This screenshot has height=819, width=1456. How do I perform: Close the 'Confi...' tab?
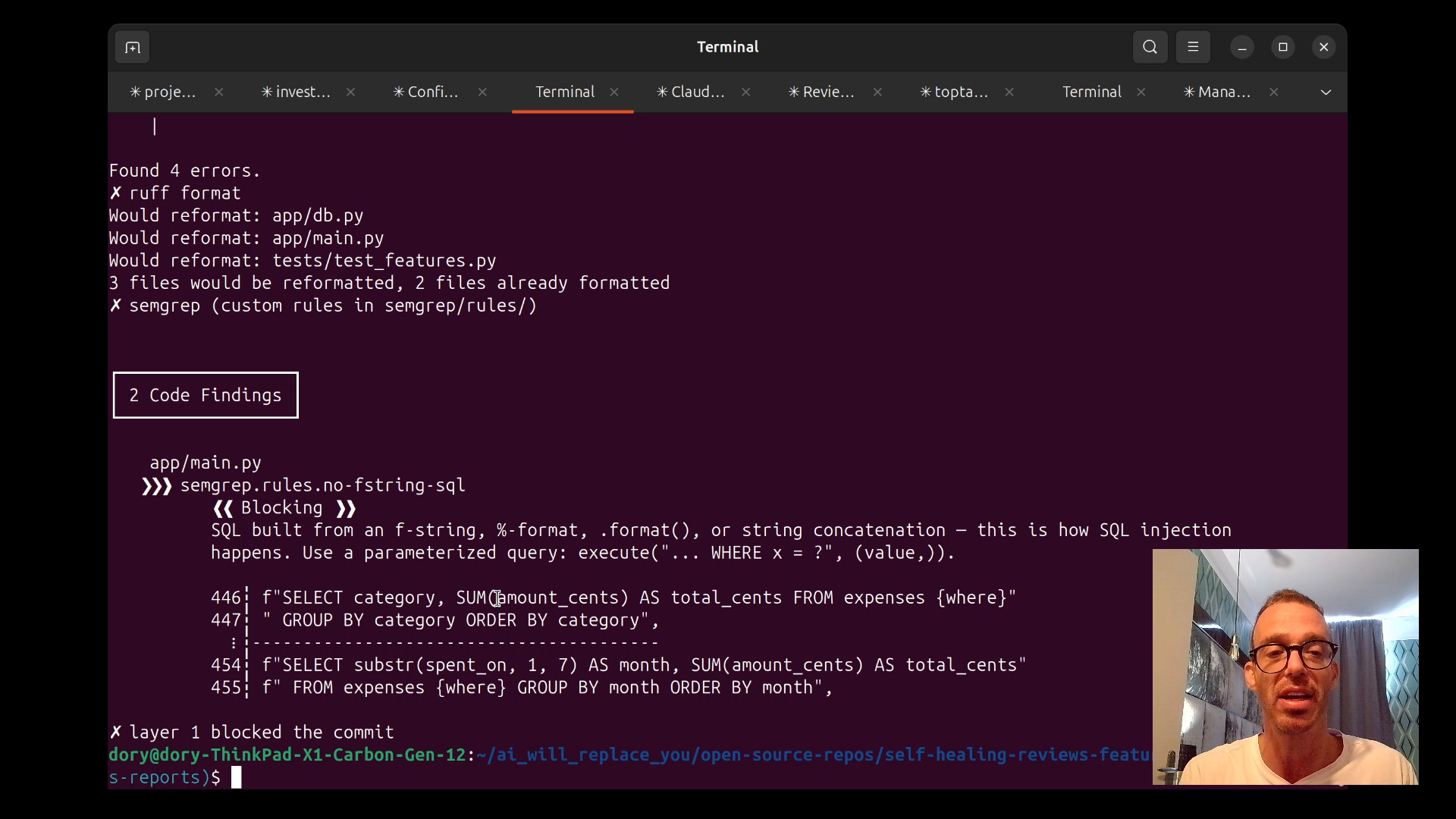(482, 92)
